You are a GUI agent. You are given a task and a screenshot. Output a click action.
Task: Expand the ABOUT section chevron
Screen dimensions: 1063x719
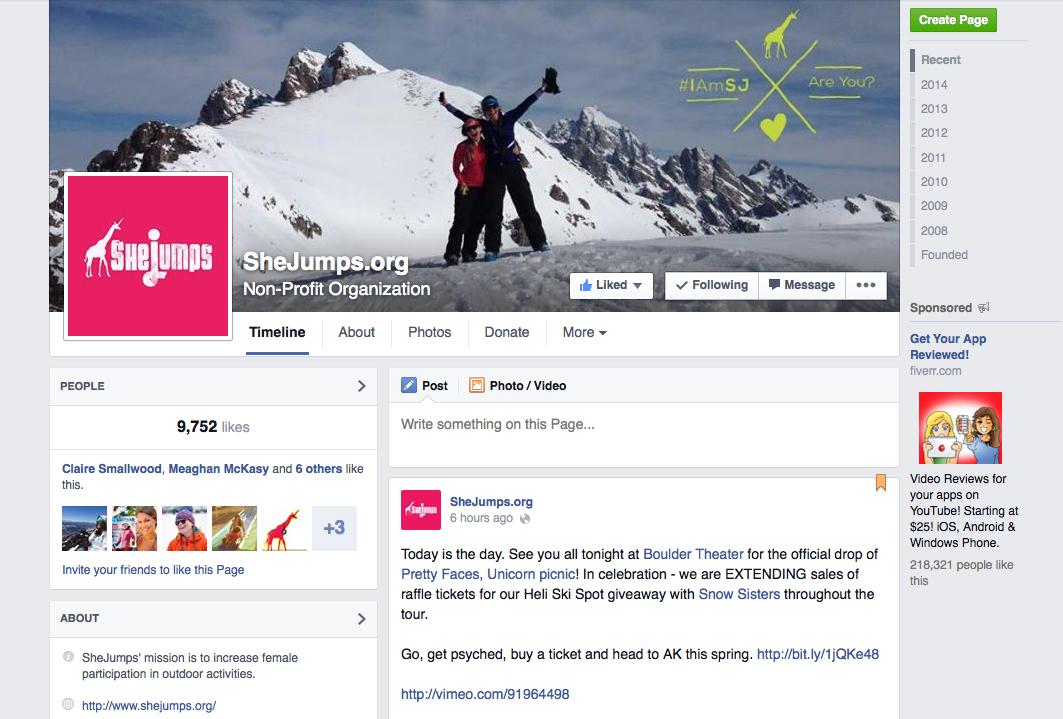click(362, 619)
